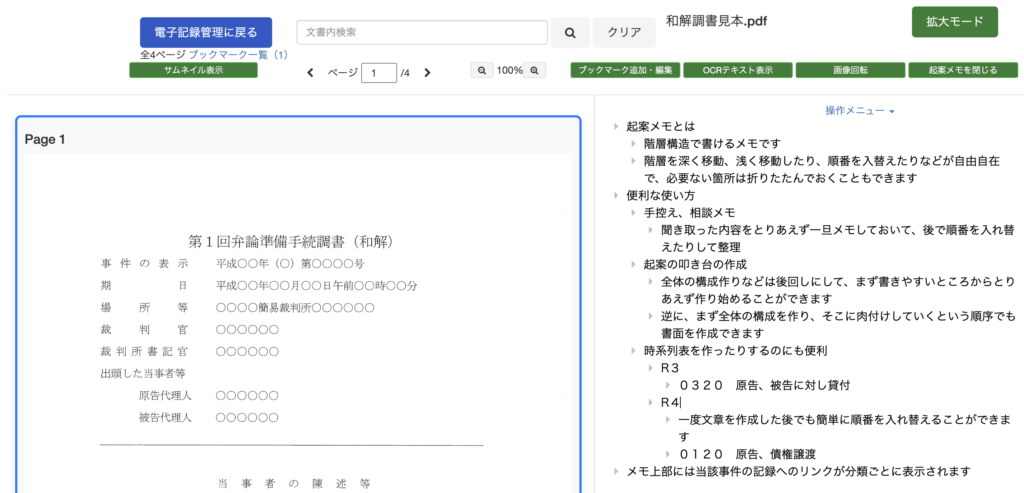Go to previous page with left chevron
The width and height of the screenshot is (1024, 493).
[x=310, y=73]
